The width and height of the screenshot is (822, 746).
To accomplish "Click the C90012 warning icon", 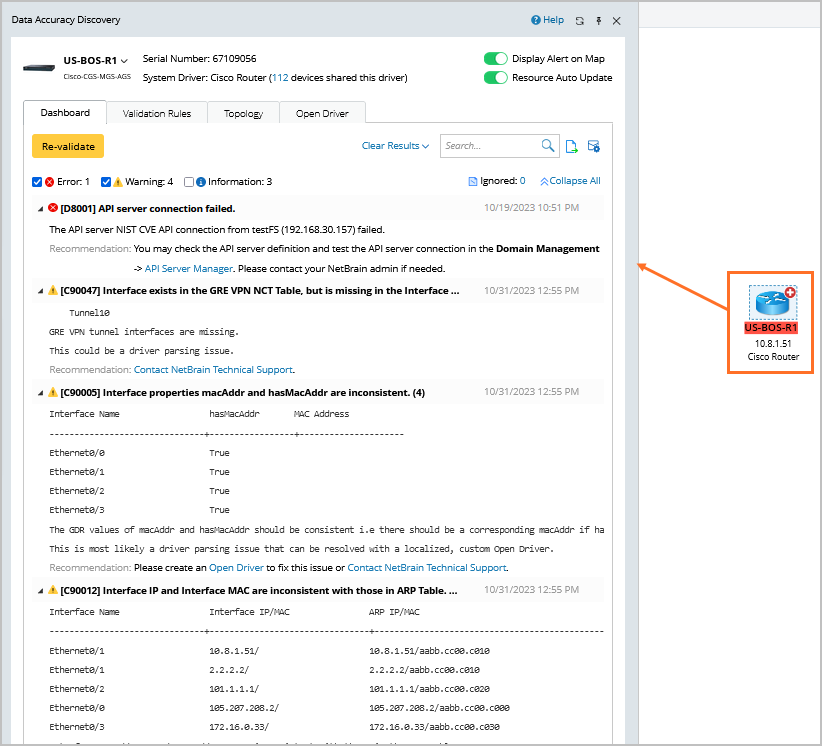I will point(53,590).
